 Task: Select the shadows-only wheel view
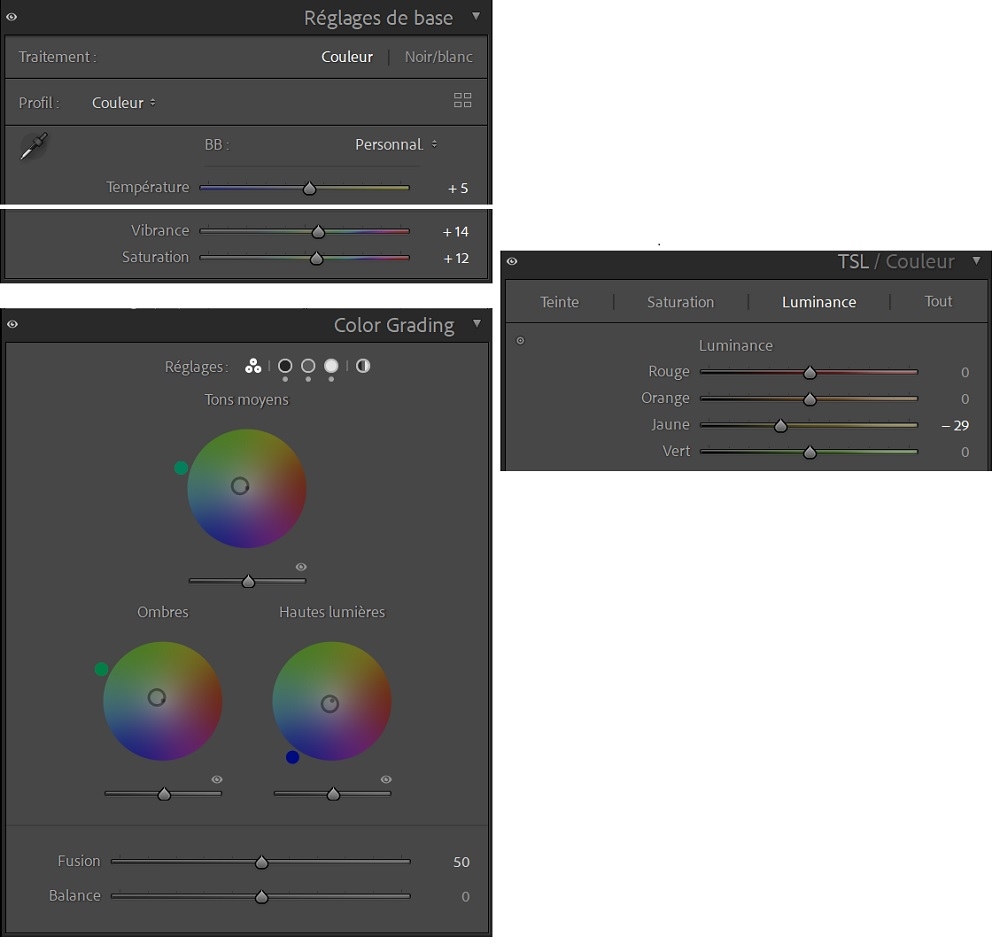tap(285, 366)
